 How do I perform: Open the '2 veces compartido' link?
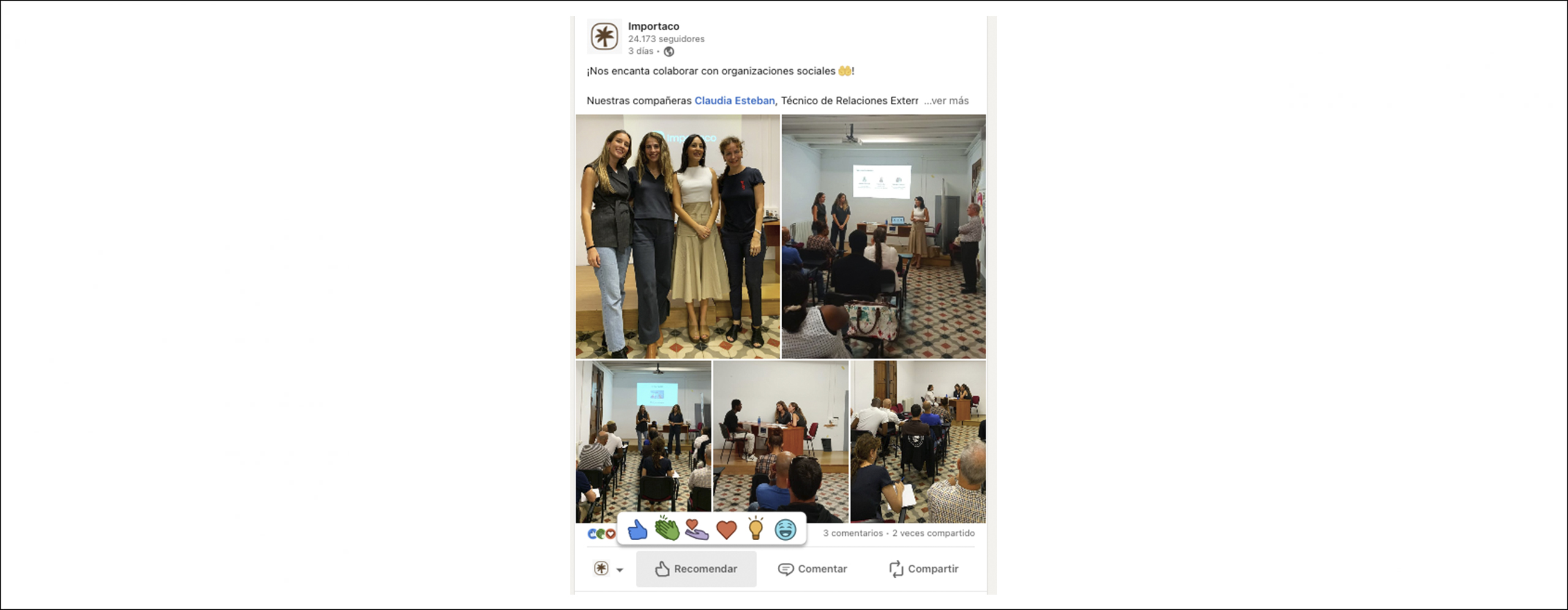(933, 533)
